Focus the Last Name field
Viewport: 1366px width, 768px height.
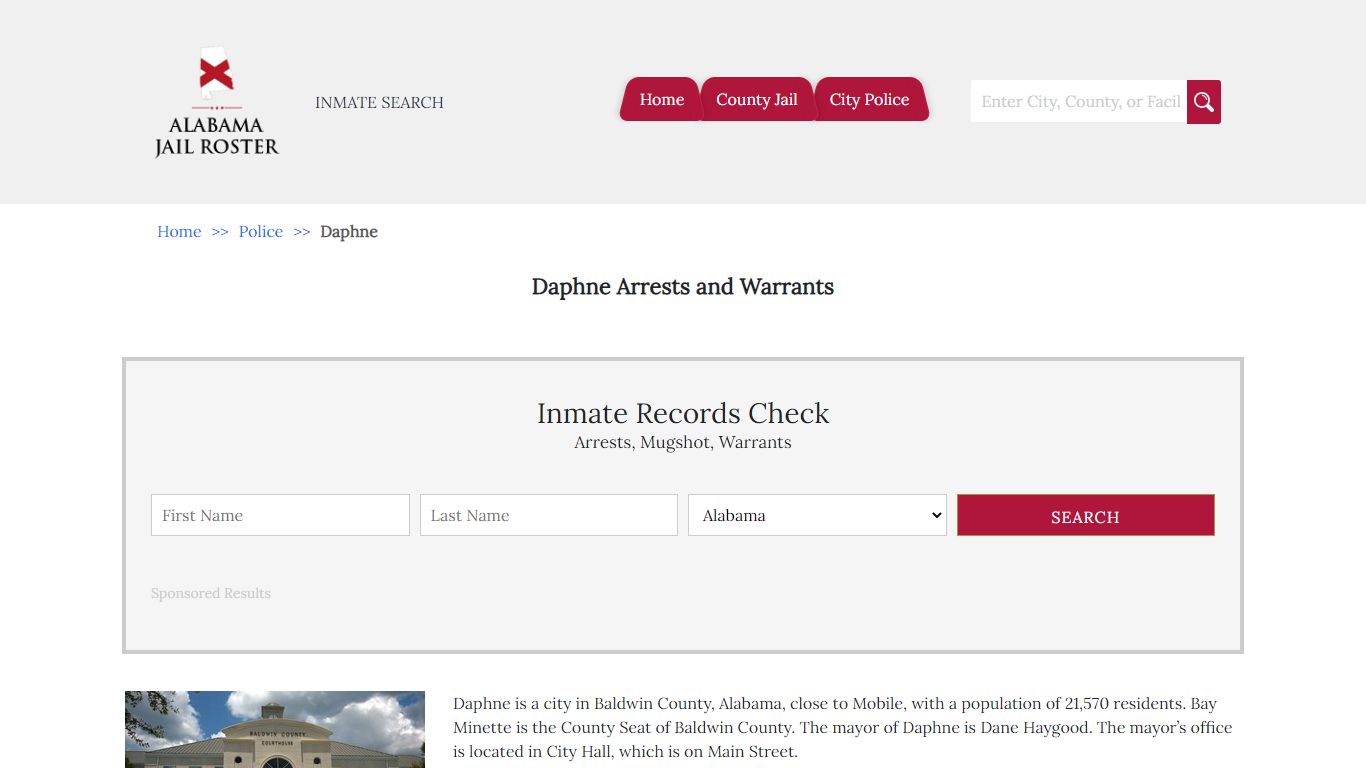pyautogui.click(x=549, y=515)
